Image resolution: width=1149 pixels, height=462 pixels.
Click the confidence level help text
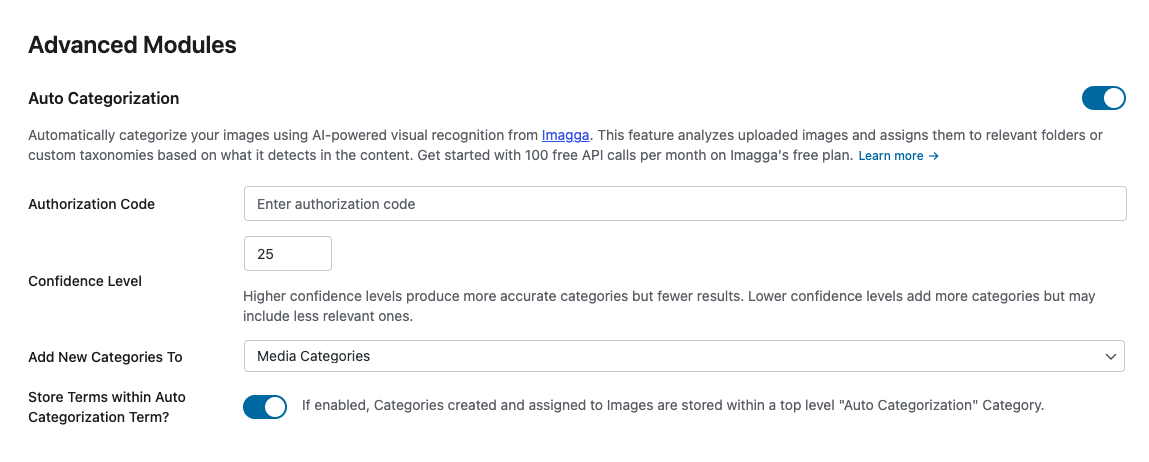(669, 306)
